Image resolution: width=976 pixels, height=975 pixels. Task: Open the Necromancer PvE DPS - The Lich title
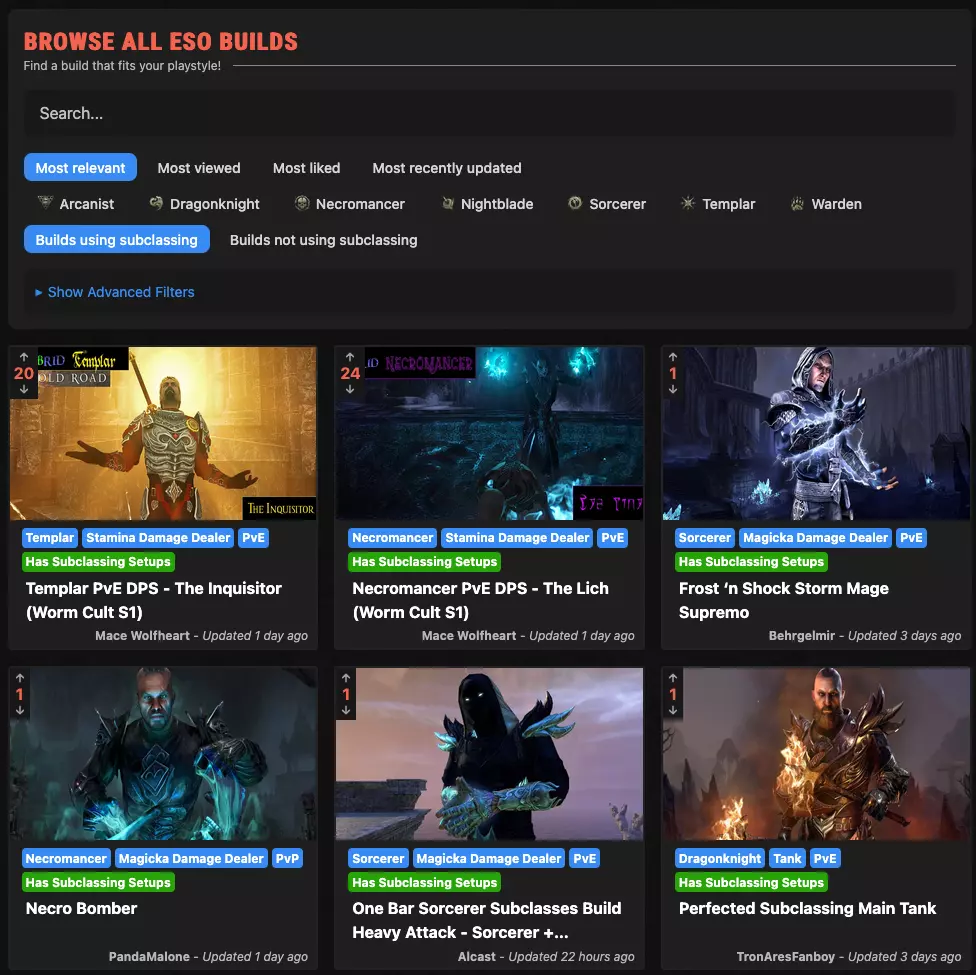pos(481,600)
